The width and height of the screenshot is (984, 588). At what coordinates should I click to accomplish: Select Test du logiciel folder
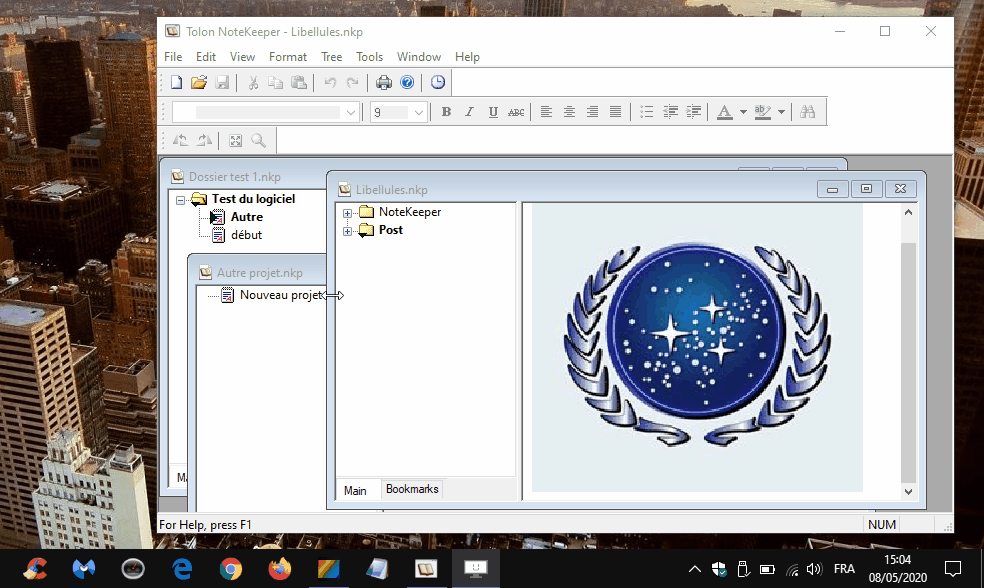tap(254, 199)
